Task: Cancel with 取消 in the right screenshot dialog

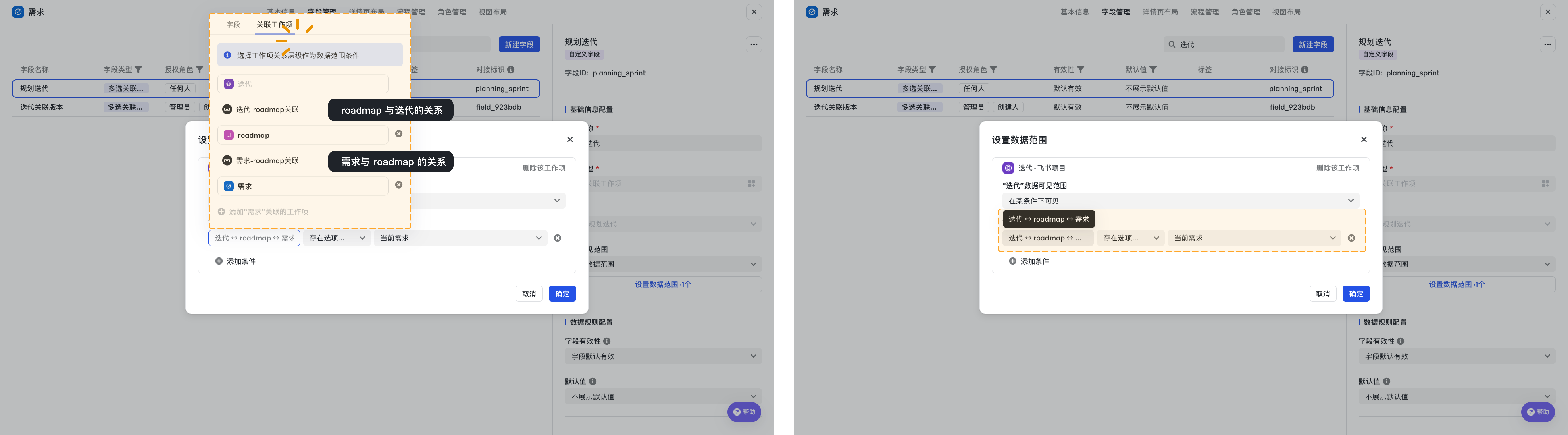Action: coord(1323,294)
